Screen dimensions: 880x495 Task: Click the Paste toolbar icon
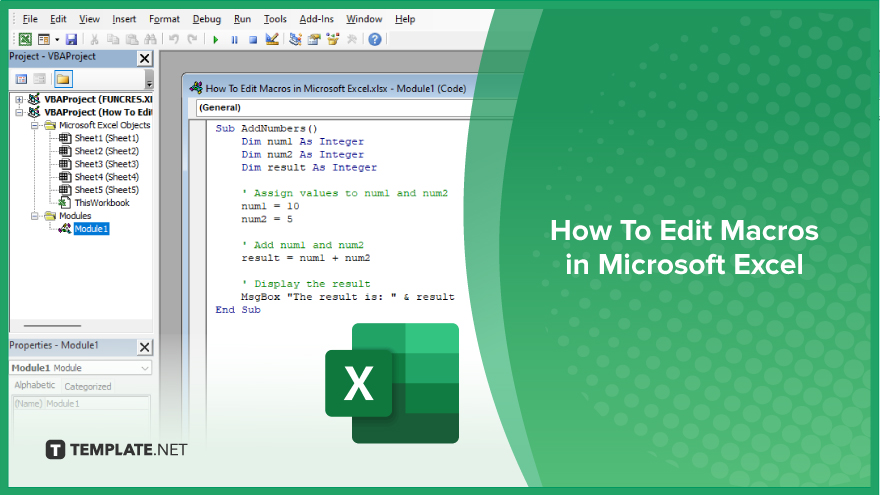132,39
